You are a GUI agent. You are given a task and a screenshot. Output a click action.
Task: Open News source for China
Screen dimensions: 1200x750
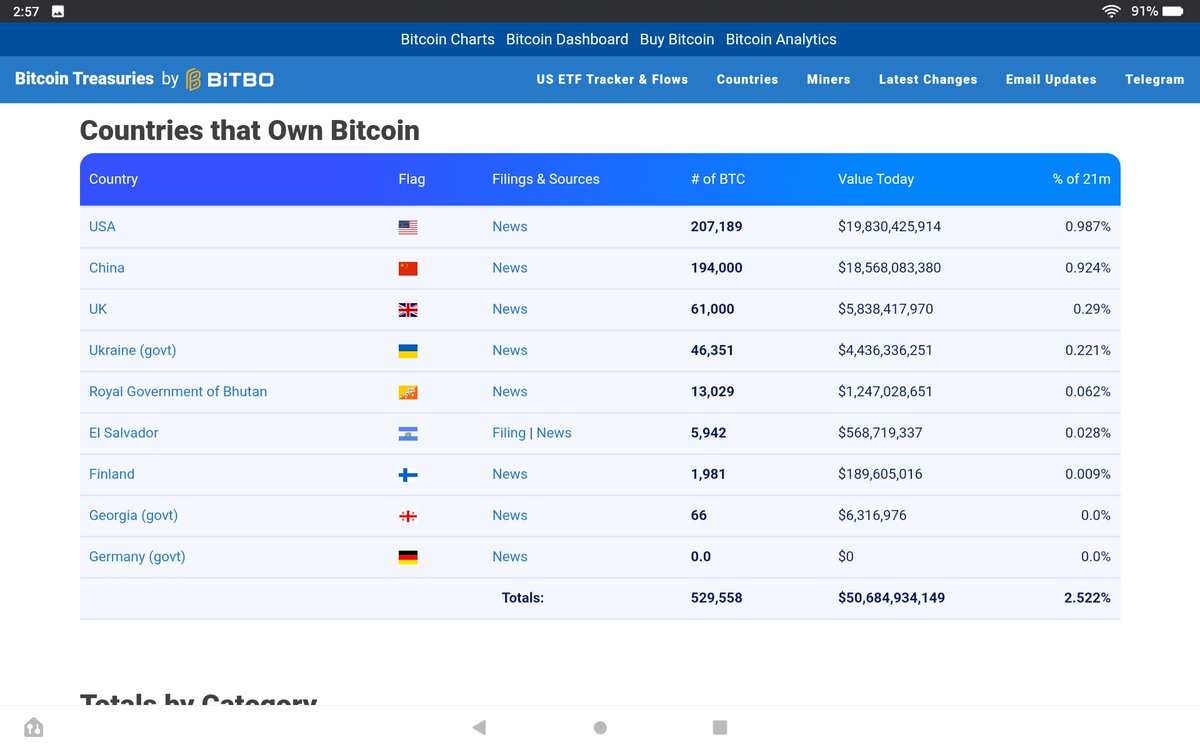[x=510, y=268]
